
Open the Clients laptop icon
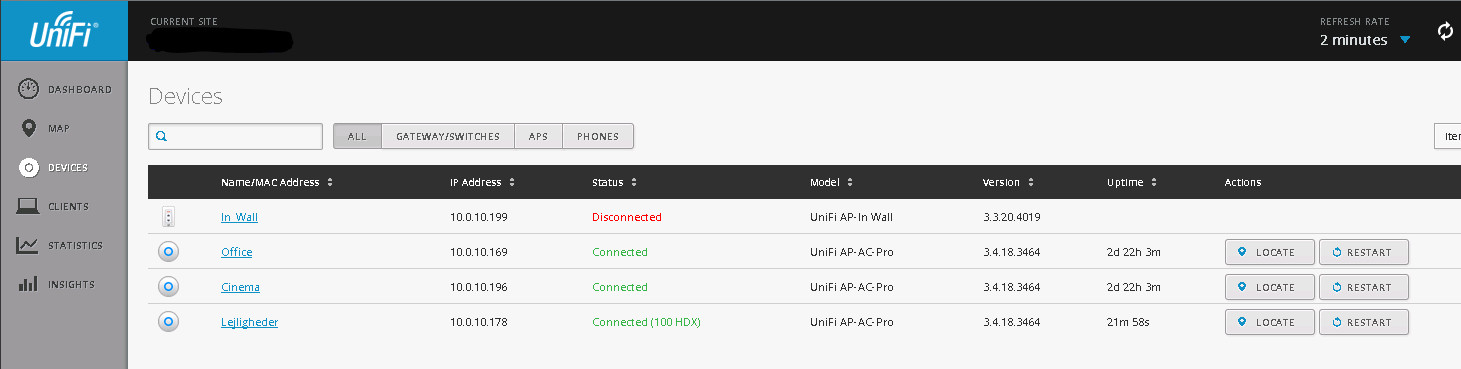(28, 206)
